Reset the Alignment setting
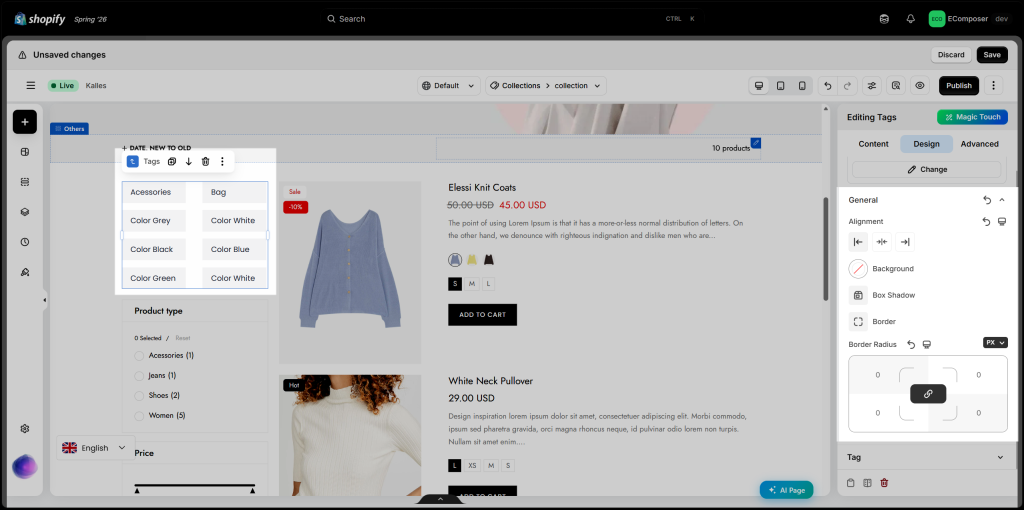This screenshot has width=1024, height=510. click(x=986, y=221)
